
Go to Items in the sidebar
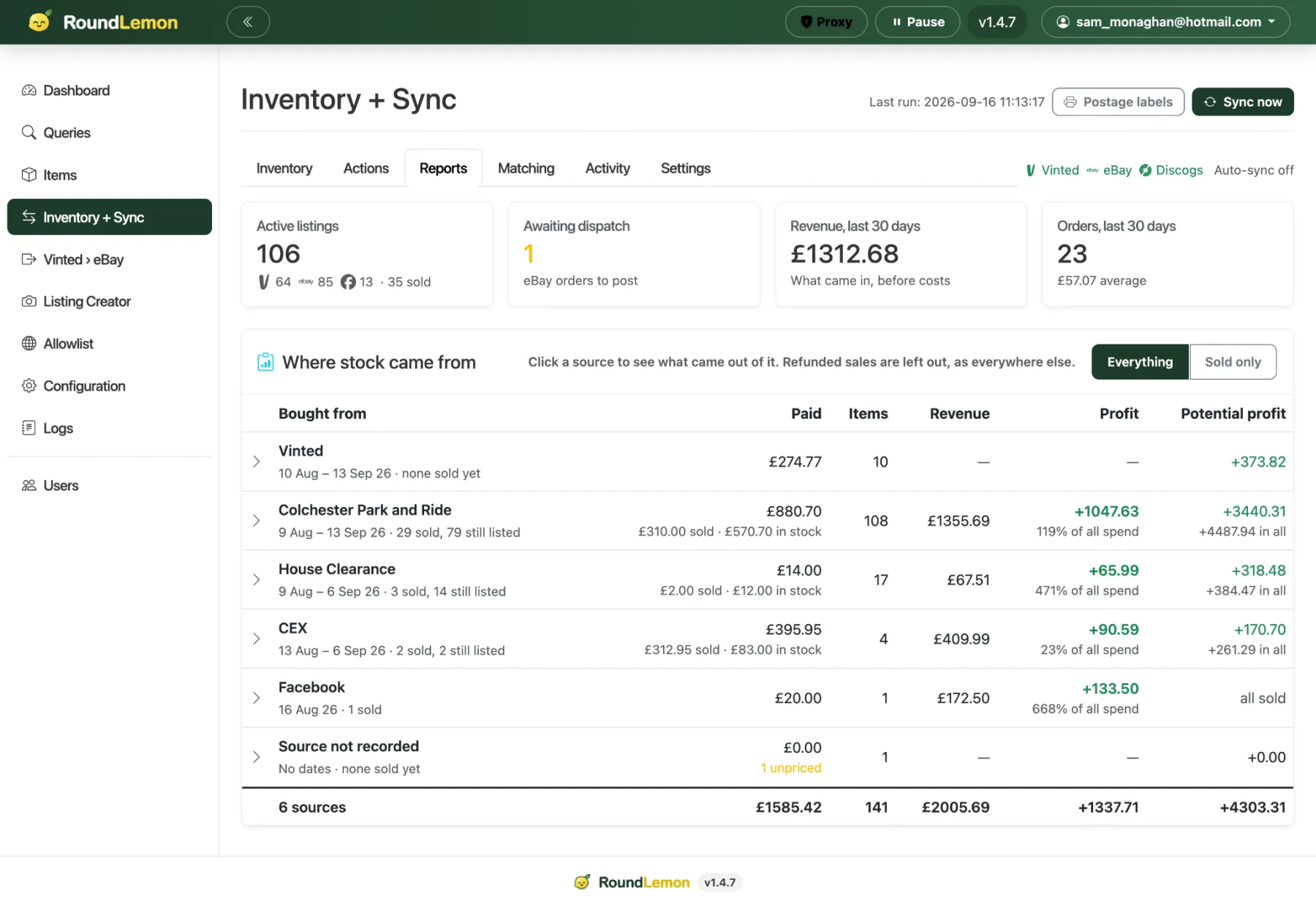[x=110, y=175]
